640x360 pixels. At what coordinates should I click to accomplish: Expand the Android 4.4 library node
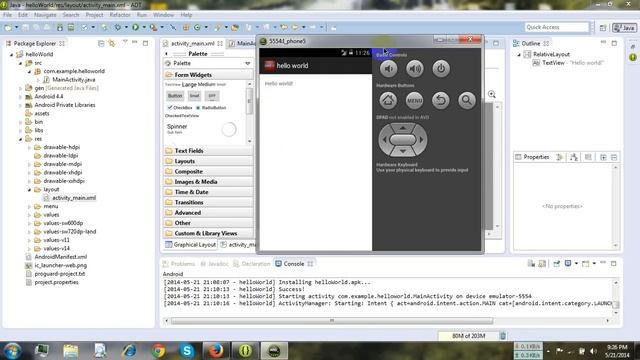coord(20,97)
